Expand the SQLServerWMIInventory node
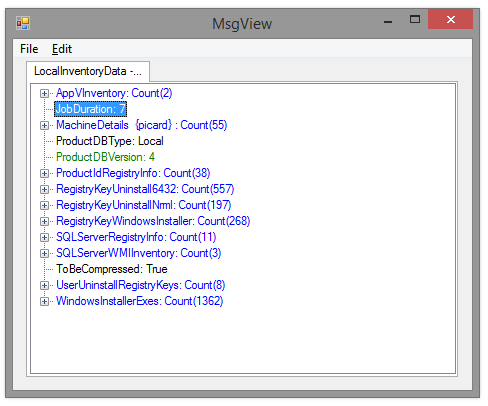The width and height of the screenshot is (488, 406). 44,253
